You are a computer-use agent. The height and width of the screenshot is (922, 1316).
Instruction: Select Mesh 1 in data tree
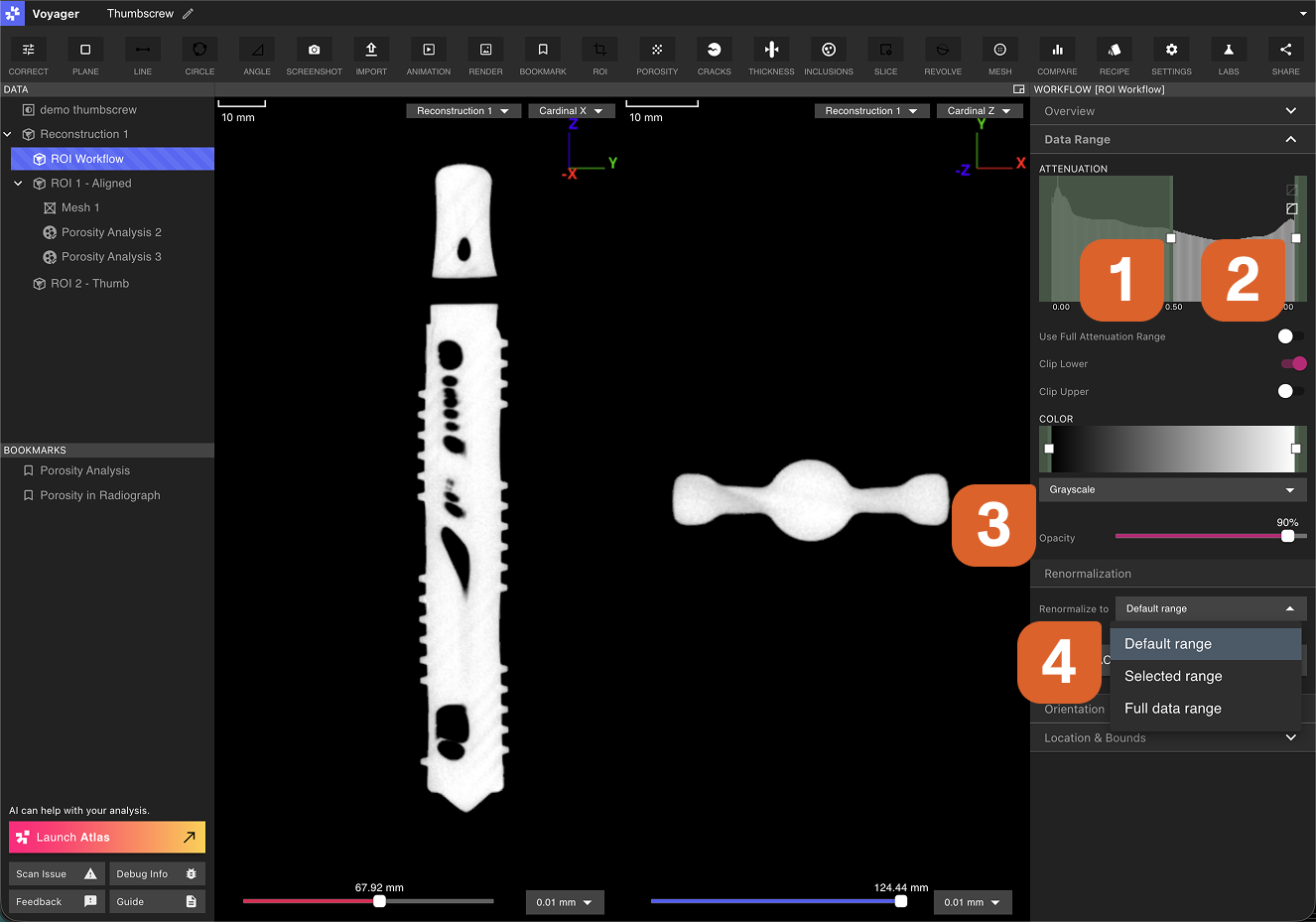pos(80,207)
